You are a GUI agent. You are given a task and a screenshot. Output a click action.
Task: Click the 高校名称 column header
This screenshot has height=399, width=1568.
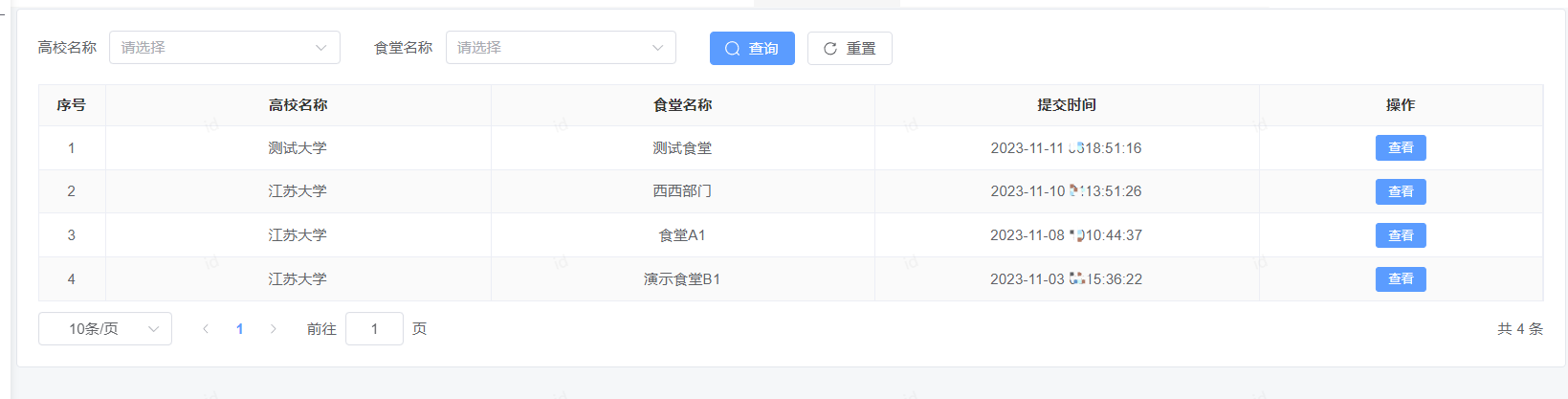point(298,105)
